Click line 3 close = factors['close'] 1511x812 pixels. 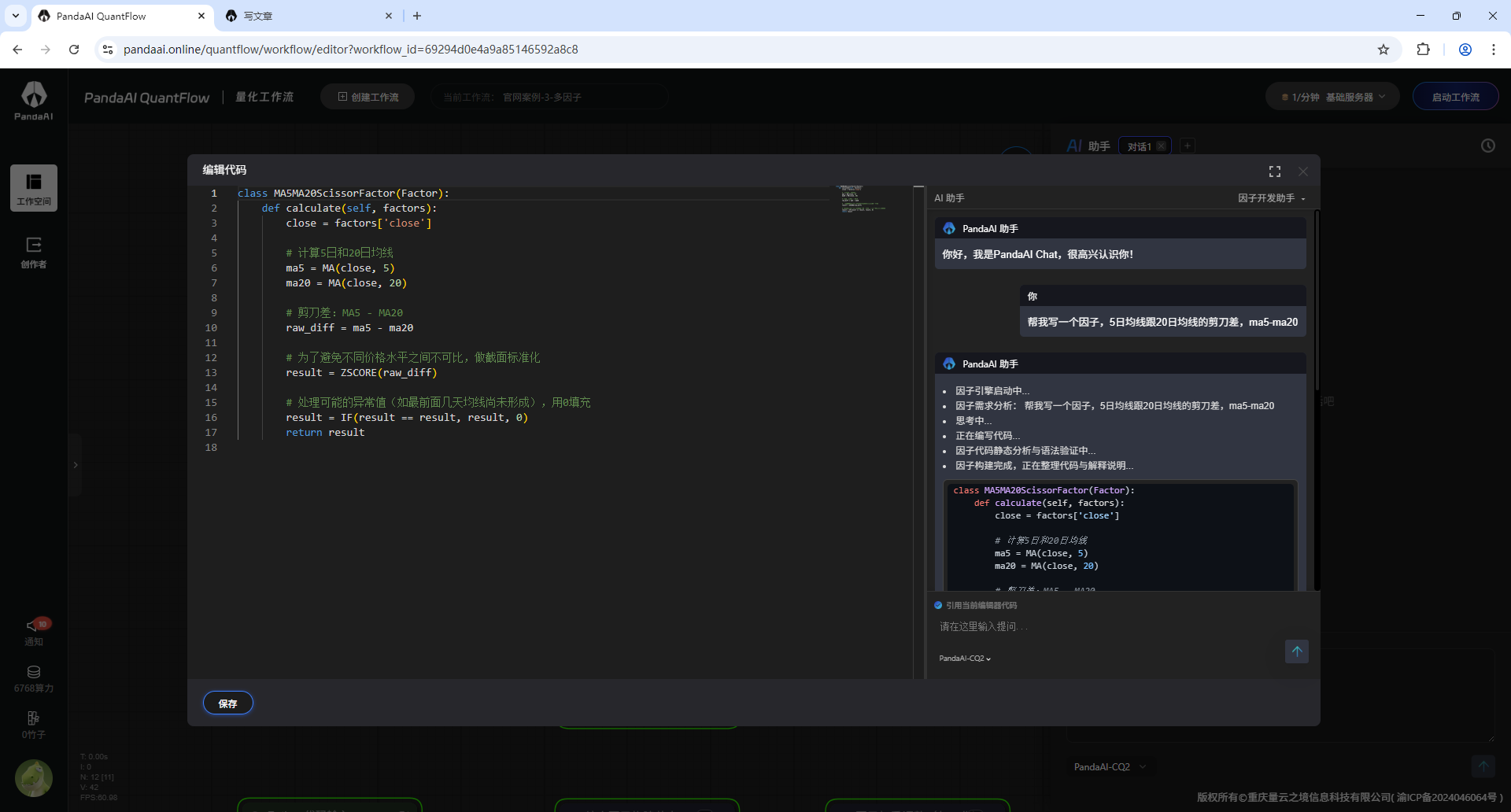click(359, 223)
